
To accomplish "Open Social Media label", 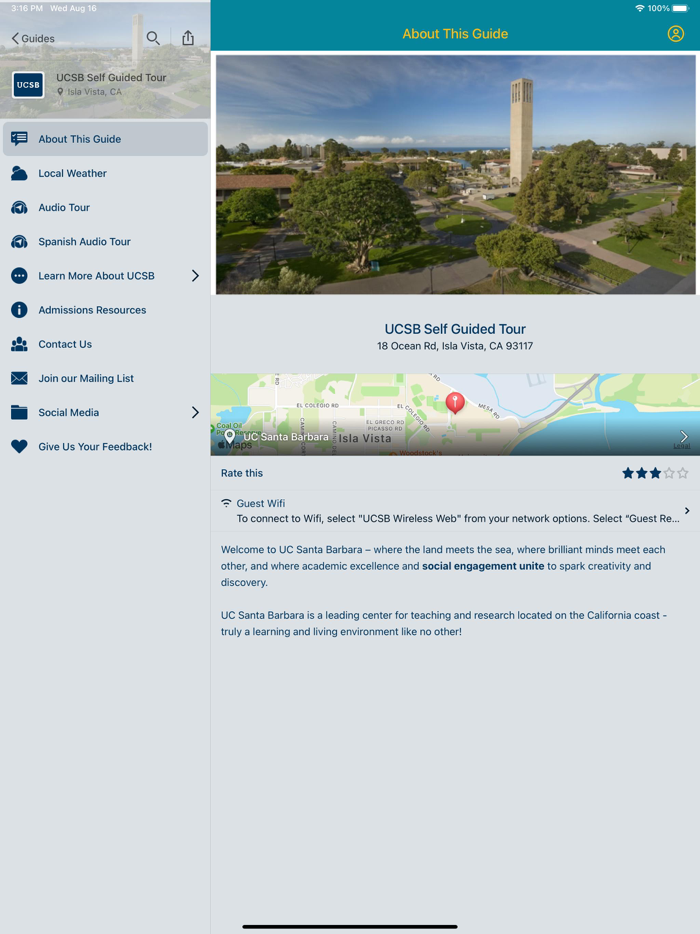I will pyautogui.click(x=69, y=412).
